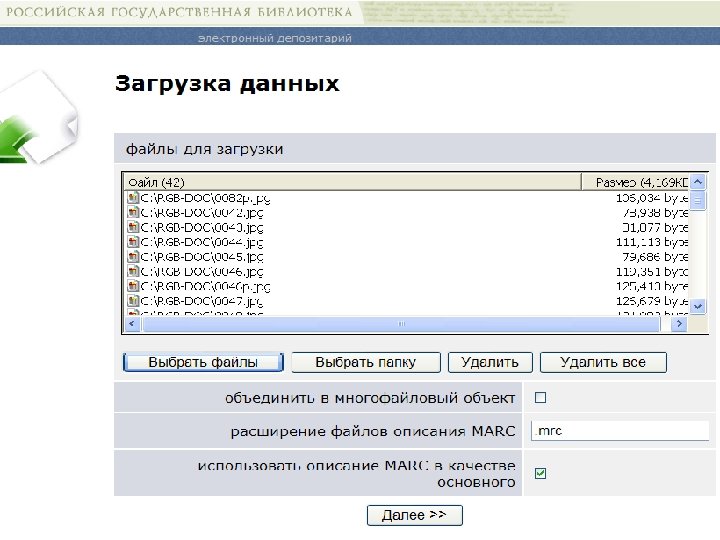Click file list scroll up arrow
Screen dimensions: 720x540
[698, 182]
